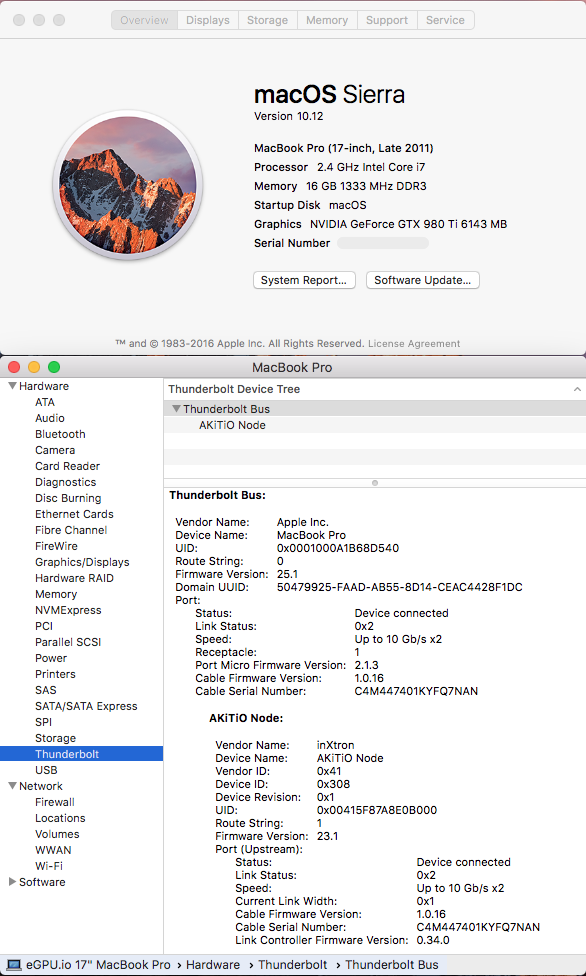Select AKiTiO Node in device tree
The height and width of the screenshot is (976, 586).
point(232,425)
